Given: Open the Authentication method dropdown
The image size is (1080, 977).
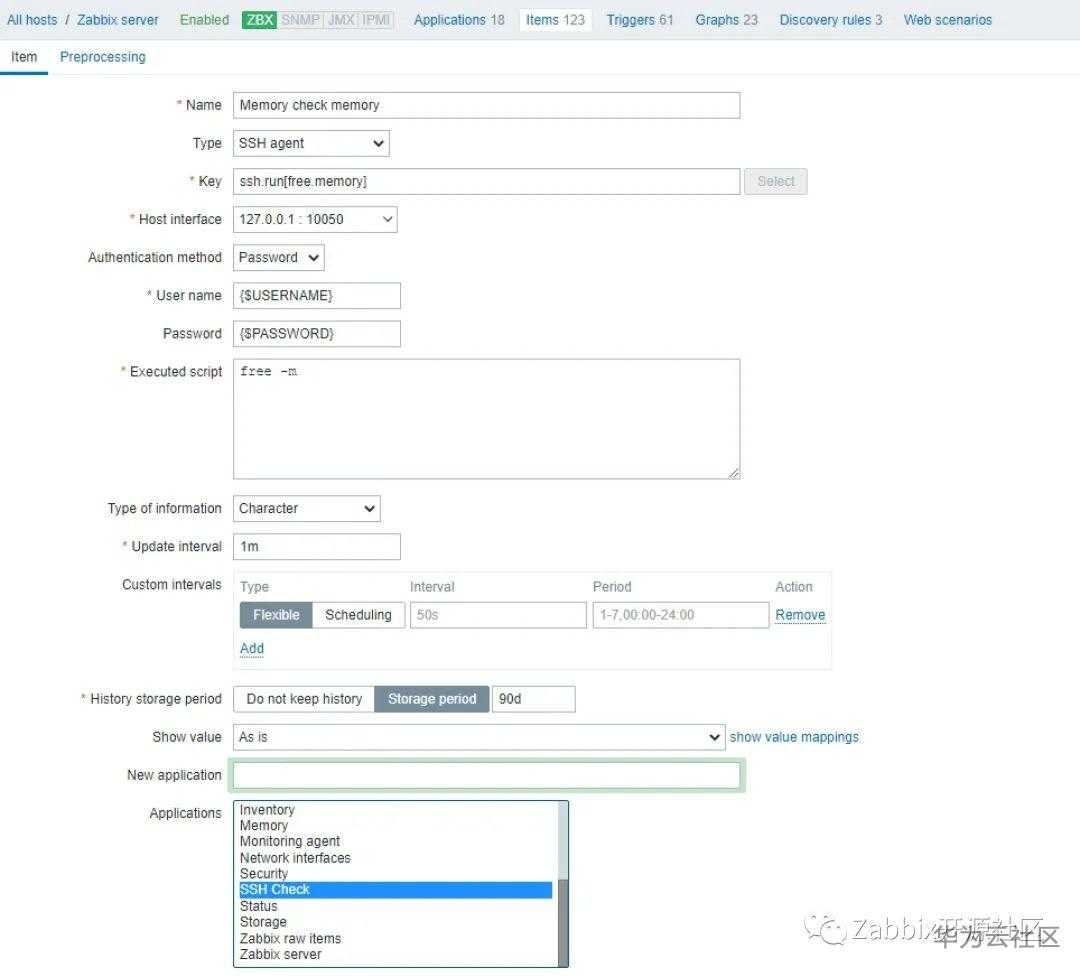Looking at the screenshot, I should click(x=278, y=258).
